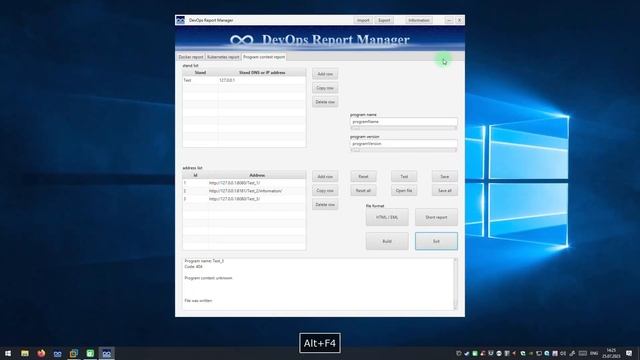640x360 pixels.
Task: Open the Windows Start menu
Action: 8,353
